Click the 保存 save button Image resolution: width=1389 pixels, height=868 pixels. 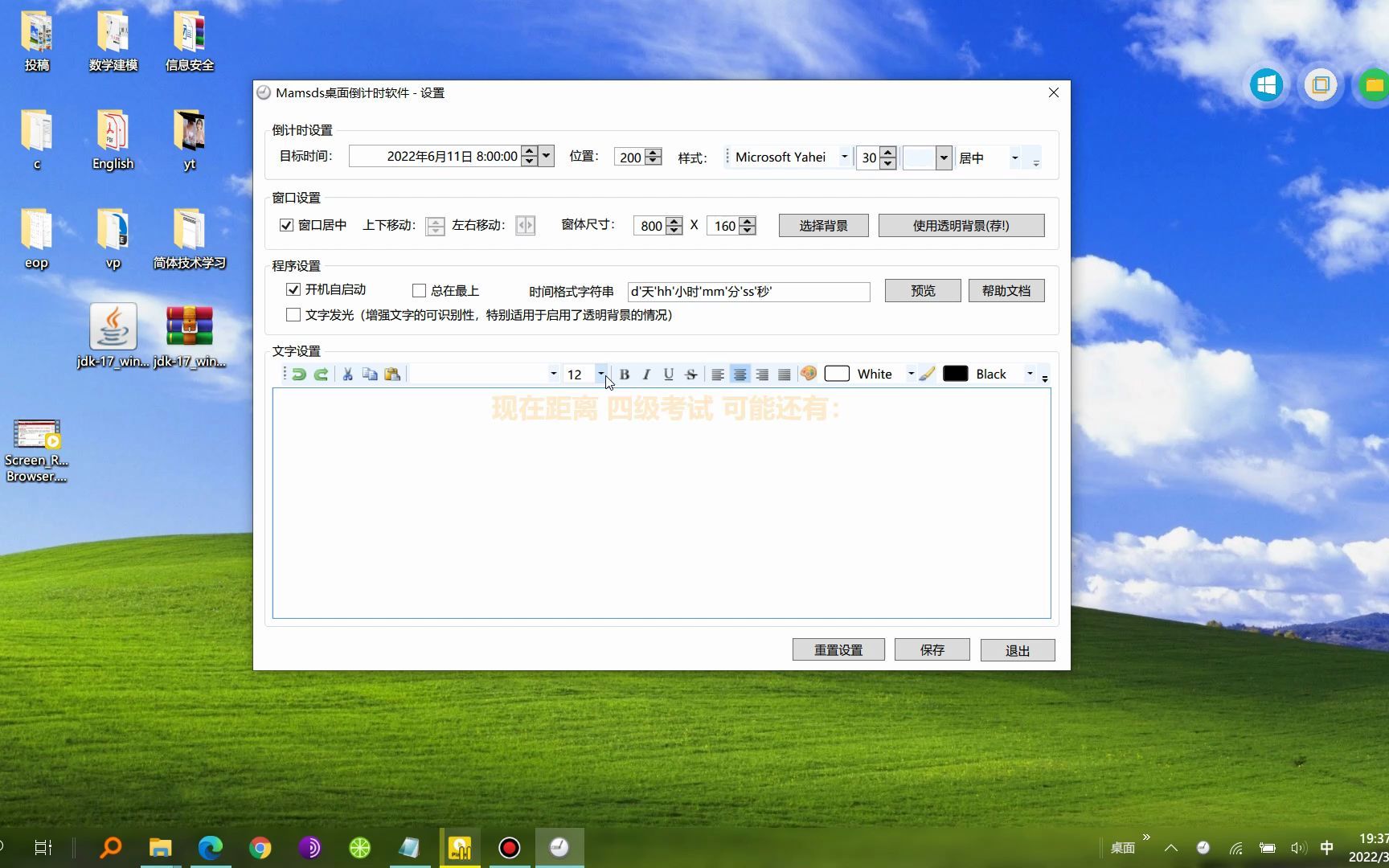(x=932, y=649)
